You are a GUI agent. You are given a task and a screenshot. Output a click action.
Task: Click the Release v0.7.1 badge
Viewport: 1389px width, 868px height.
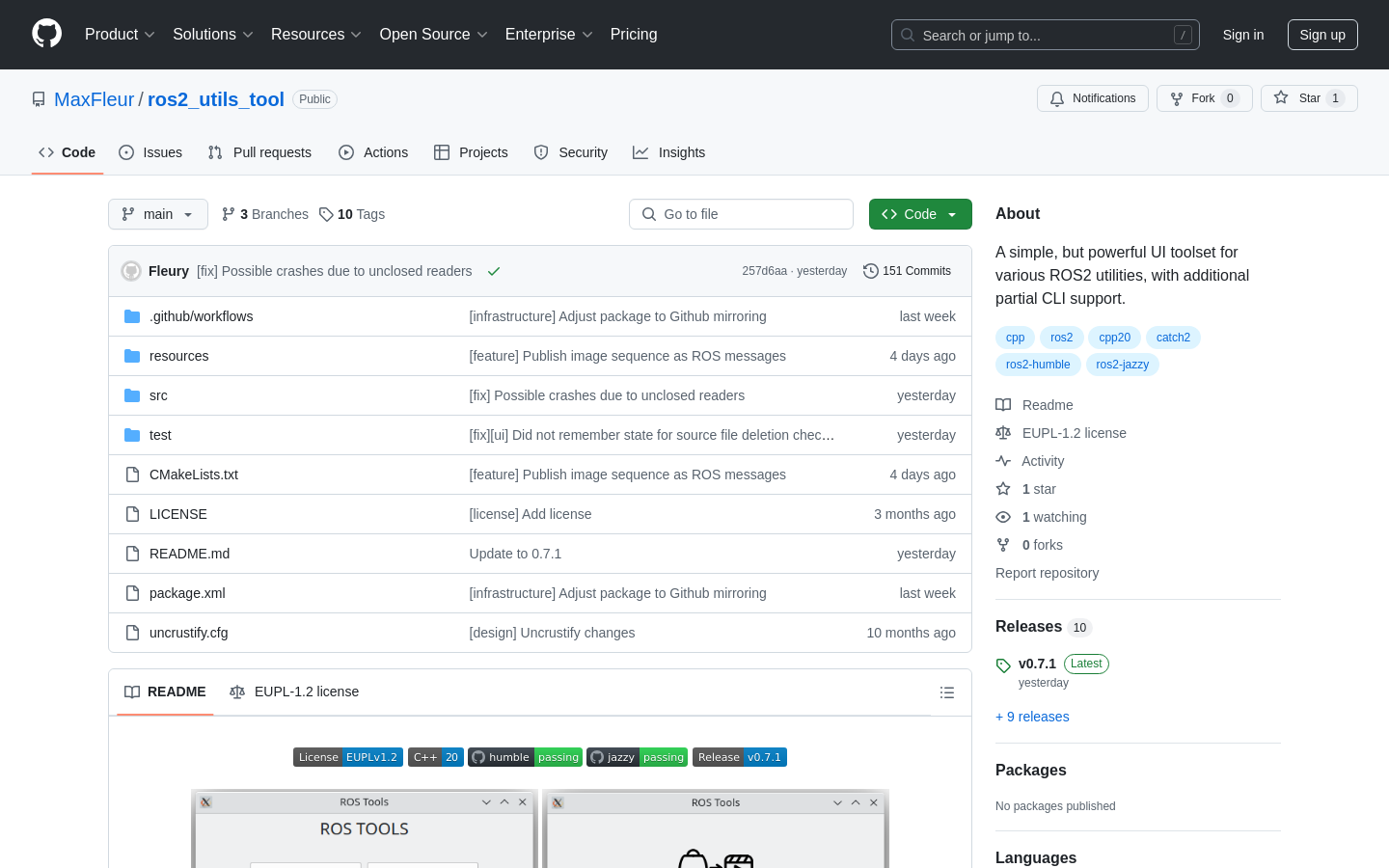pyautogui.click(x=740, y=757)
